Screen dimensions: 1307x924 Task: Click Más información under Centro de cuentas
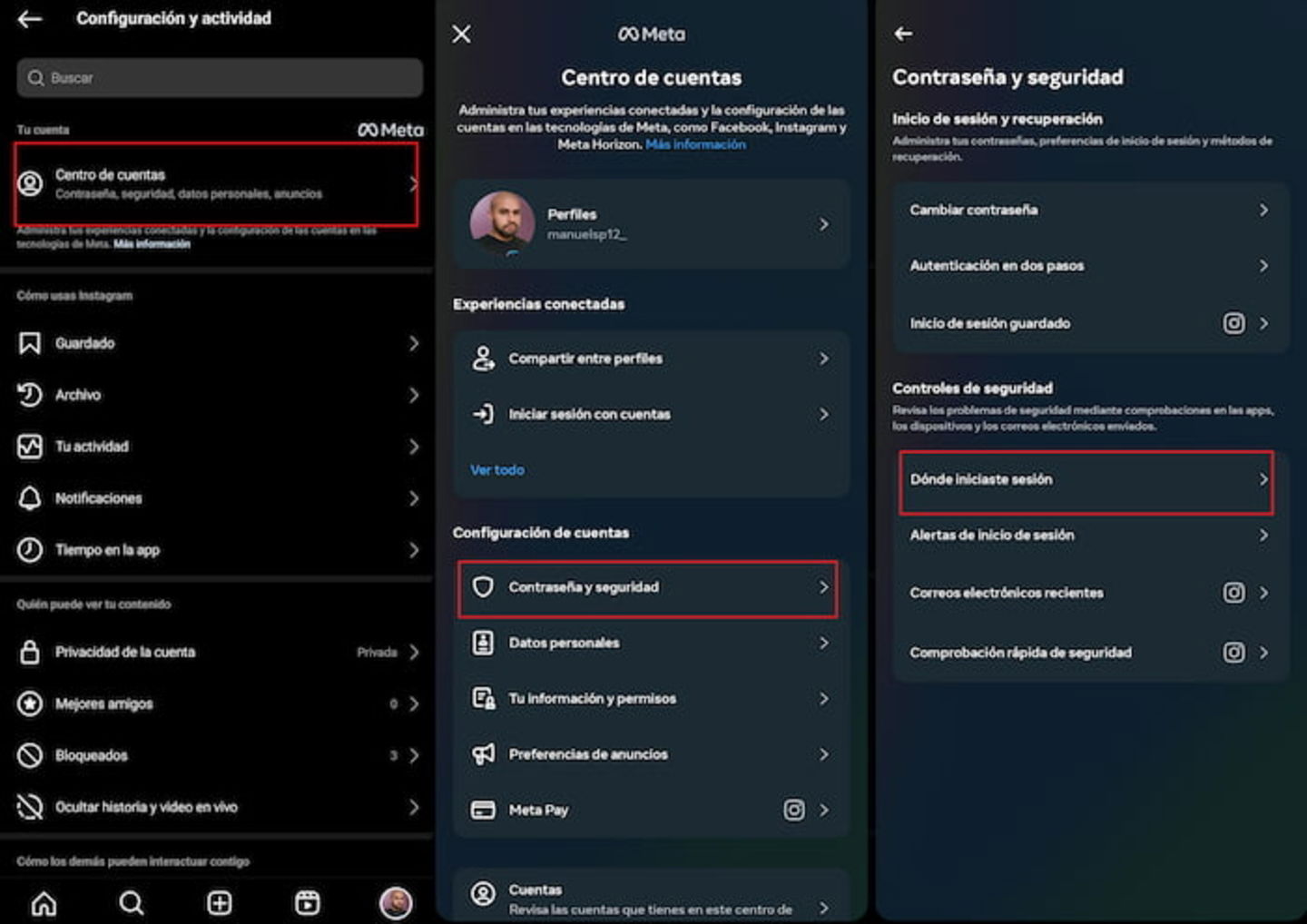click(x=152, y=244)
